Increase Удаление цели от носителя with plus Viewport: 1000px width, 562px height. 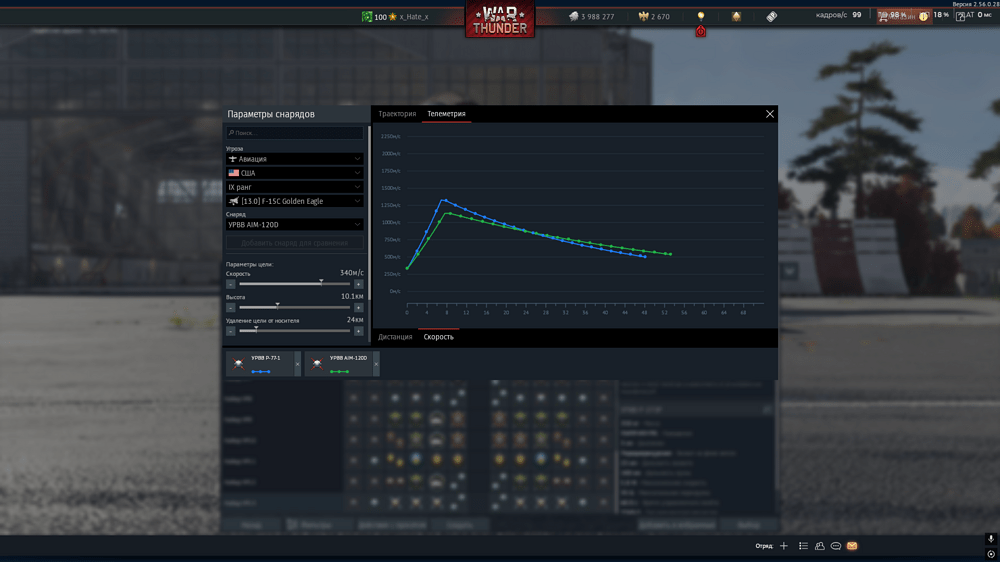point(358,331)
